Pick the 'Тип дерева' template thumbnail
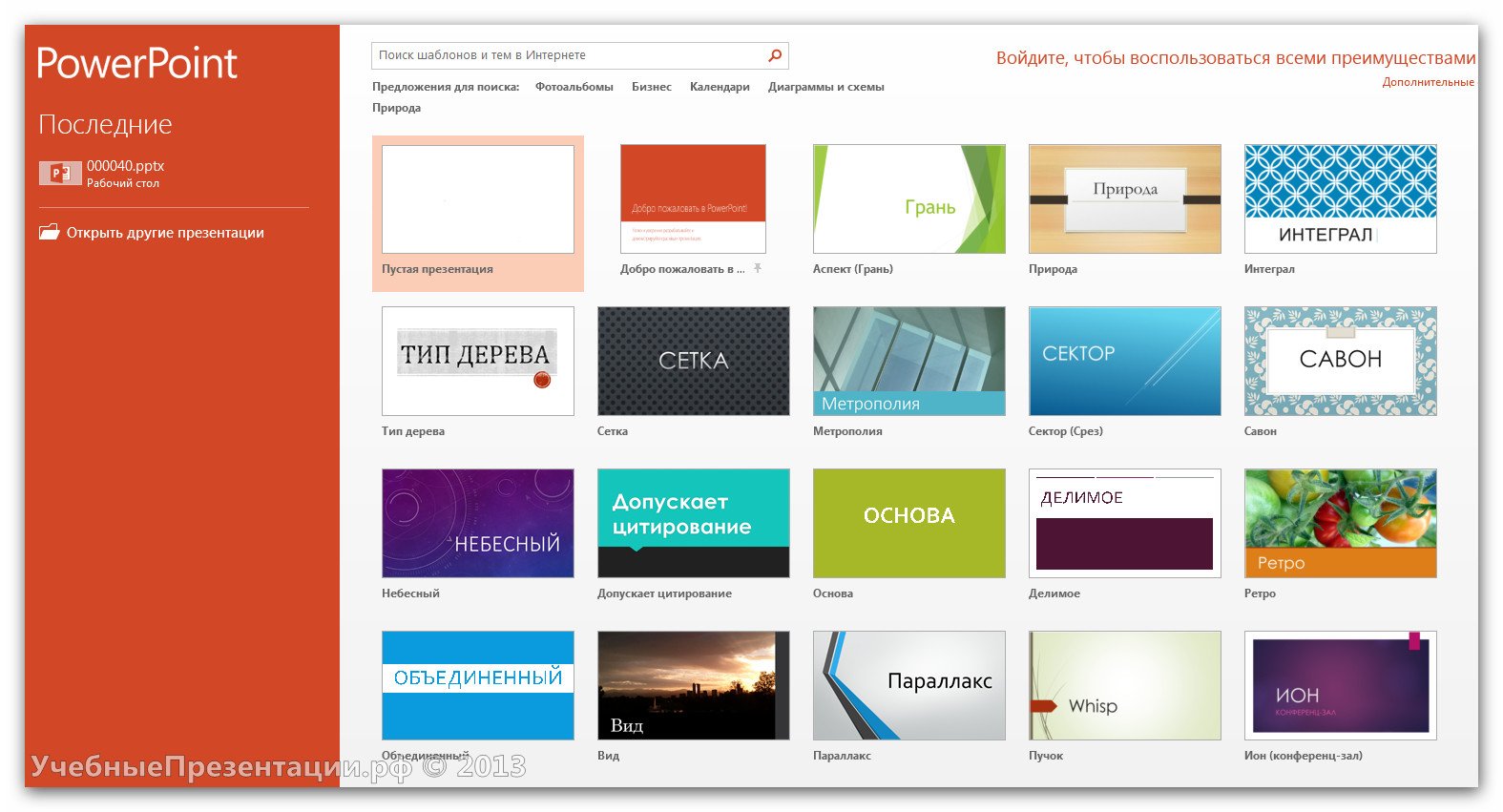The width and height of the screenshot is (1503, 812). 478,362
